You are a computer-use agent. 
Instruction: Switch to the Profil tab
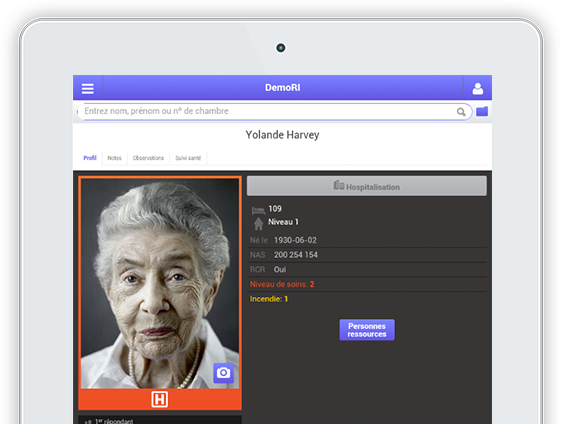pos(90,158)
